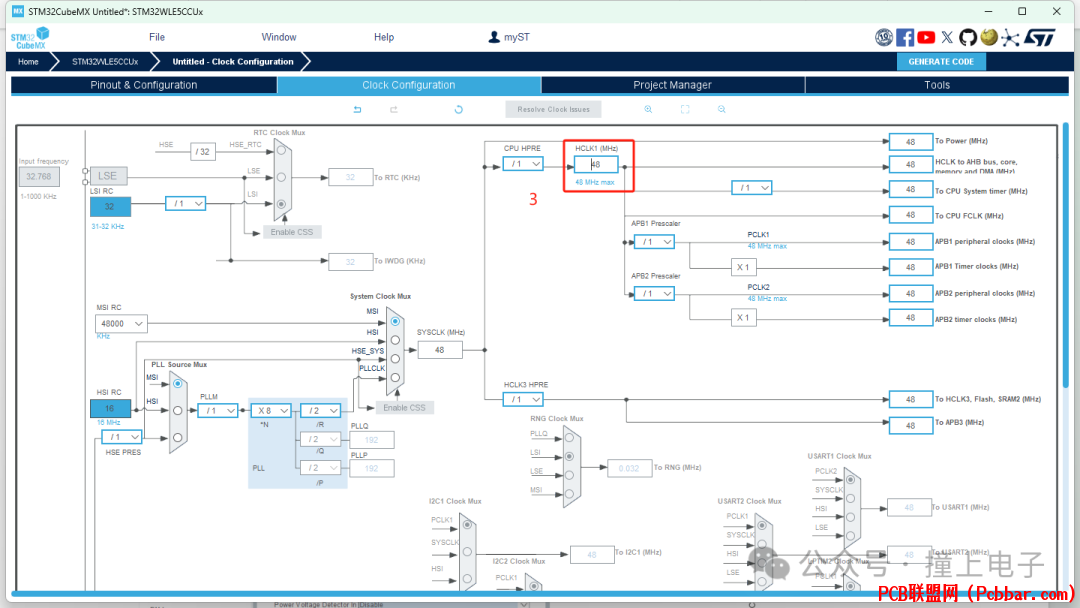Click the zoom out magnifier icon

(x=721, y=109)
